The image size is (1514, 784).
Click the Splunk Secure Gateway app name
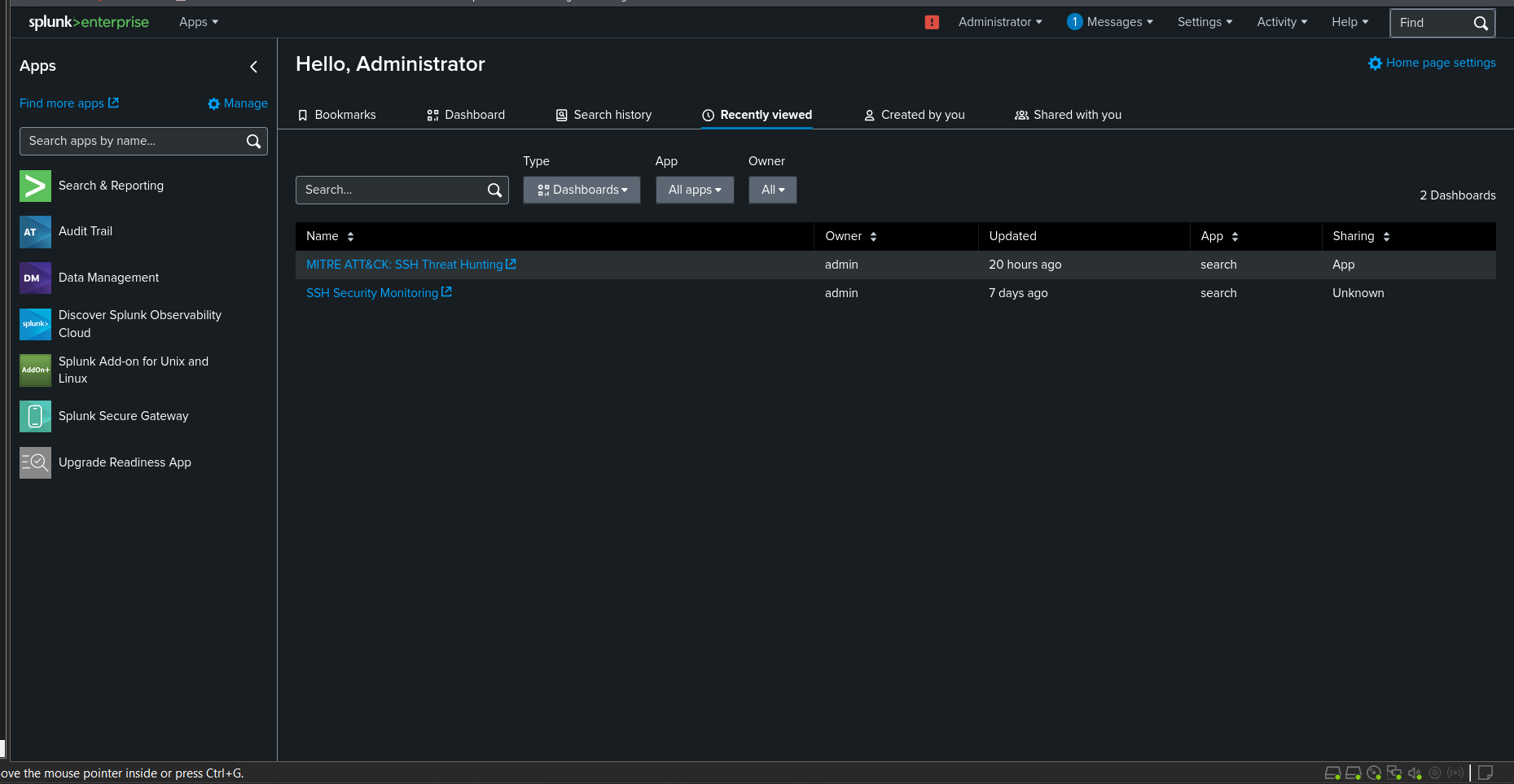(123, 416)
